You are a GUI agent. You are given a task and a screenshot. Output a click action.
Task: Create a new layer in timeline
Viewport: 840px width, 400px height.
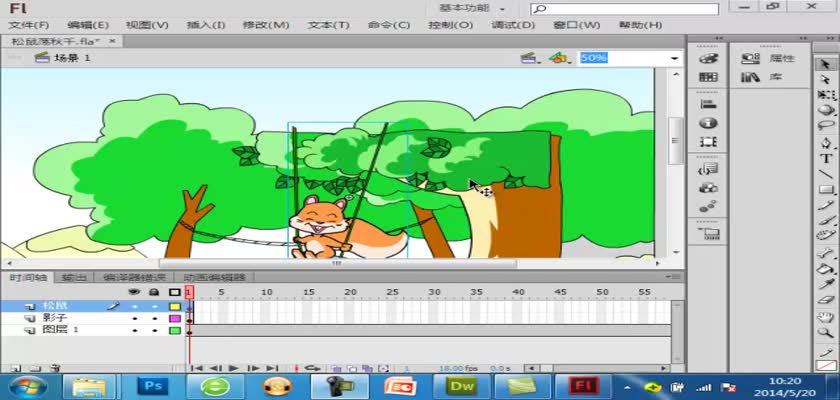[x=16, y=368]
